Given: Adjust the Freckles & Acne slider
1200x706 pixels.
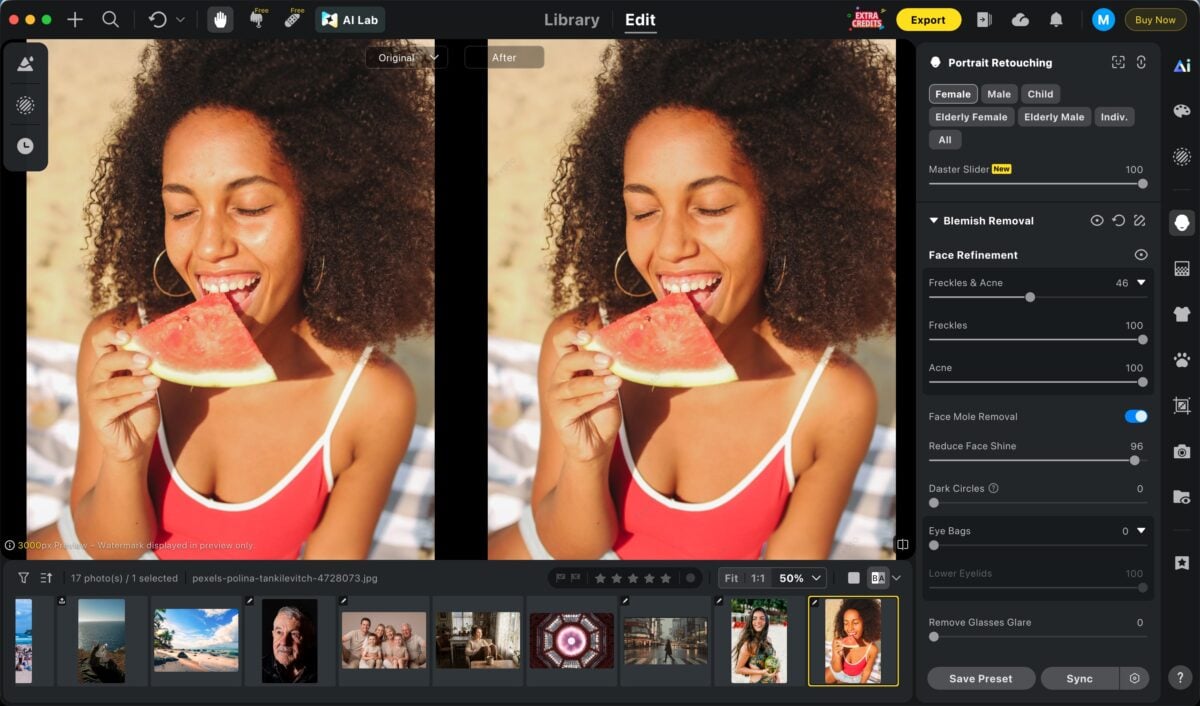Looking at the screenshot, I should point(1030,297).
